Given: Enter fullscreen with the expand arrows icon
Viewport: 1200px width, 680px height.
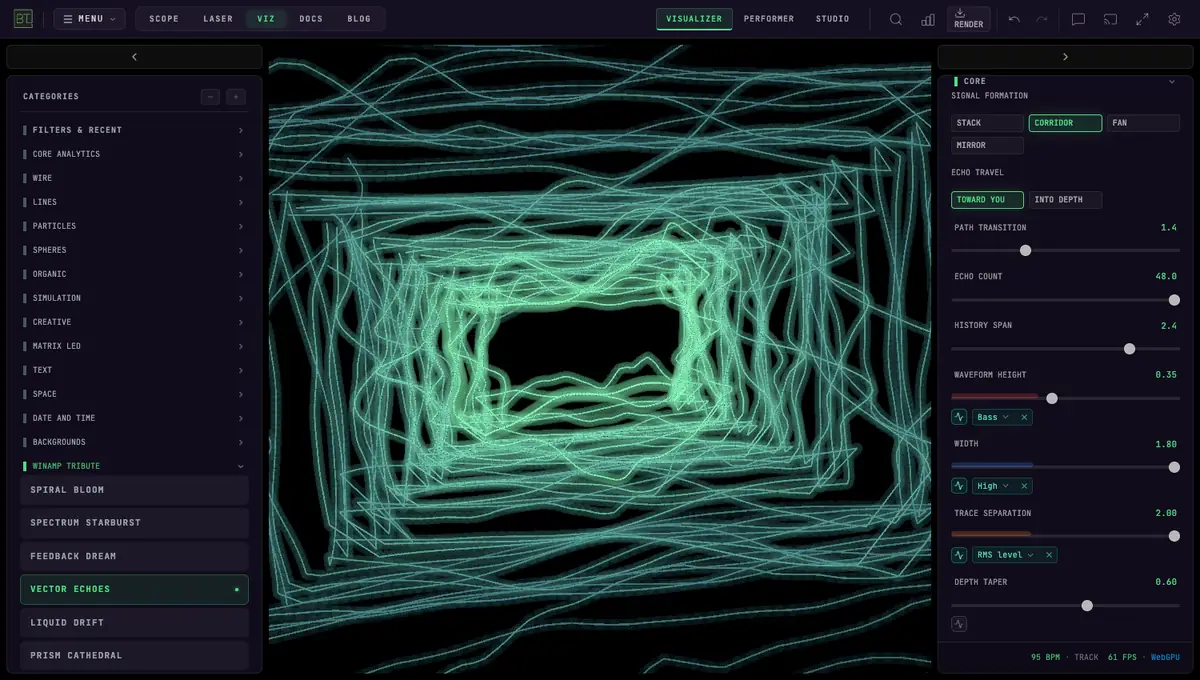Looking at the screenshot, I should coord(1142,19).
